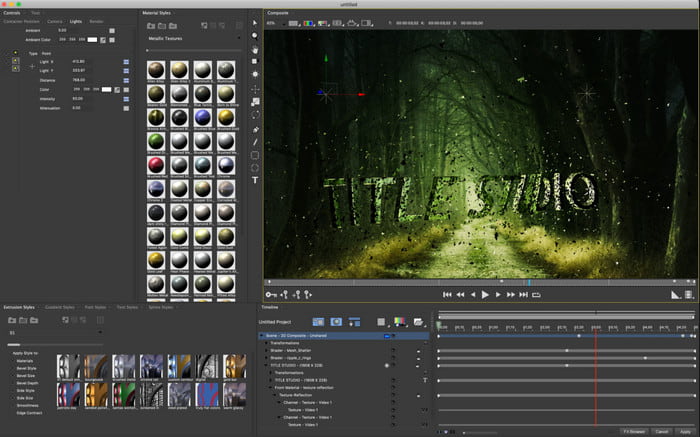This screenshot has width=700, height=437.
Task: Choose the Zoom magnifier tool
Action: pyautogui.click(x=255, y=34)
